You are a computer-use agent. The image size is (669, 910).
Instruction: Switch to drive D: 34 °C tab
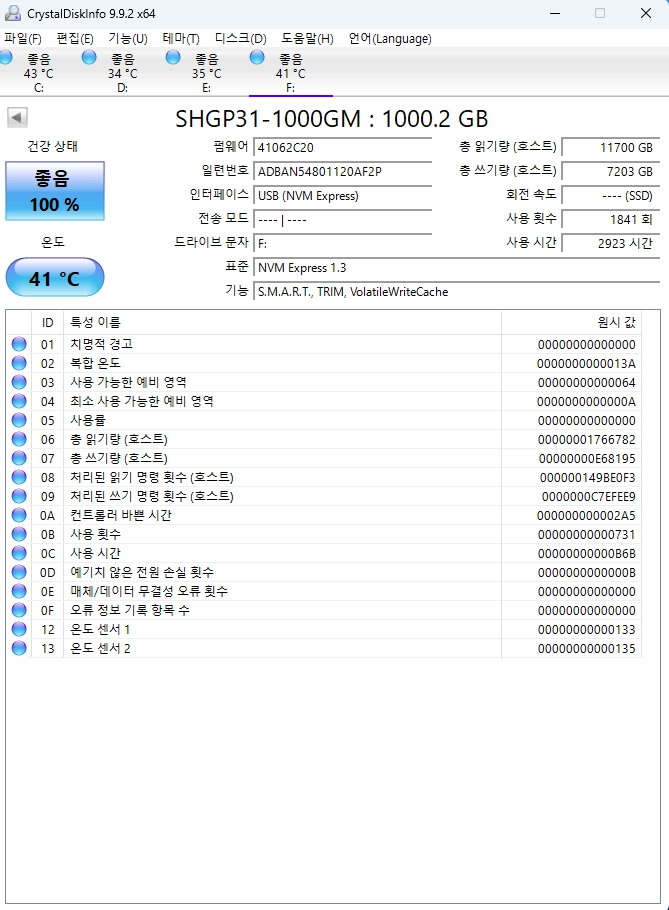click(x=122, y=73)
